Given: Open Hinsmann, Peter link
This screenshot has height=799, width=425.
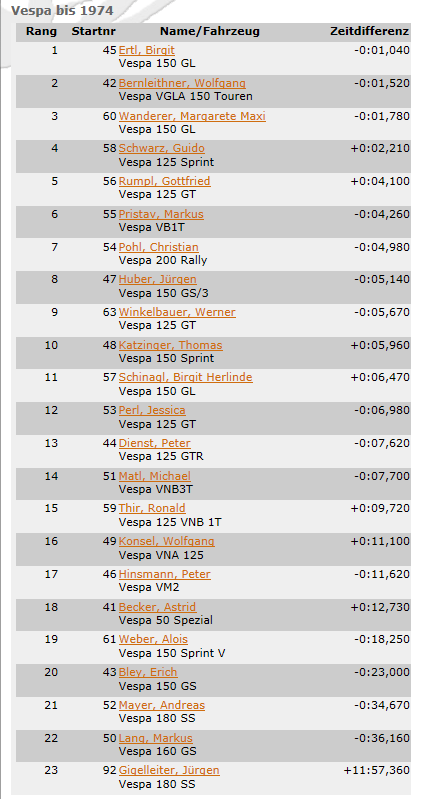Looking at the screenshot, I should 165,574.
